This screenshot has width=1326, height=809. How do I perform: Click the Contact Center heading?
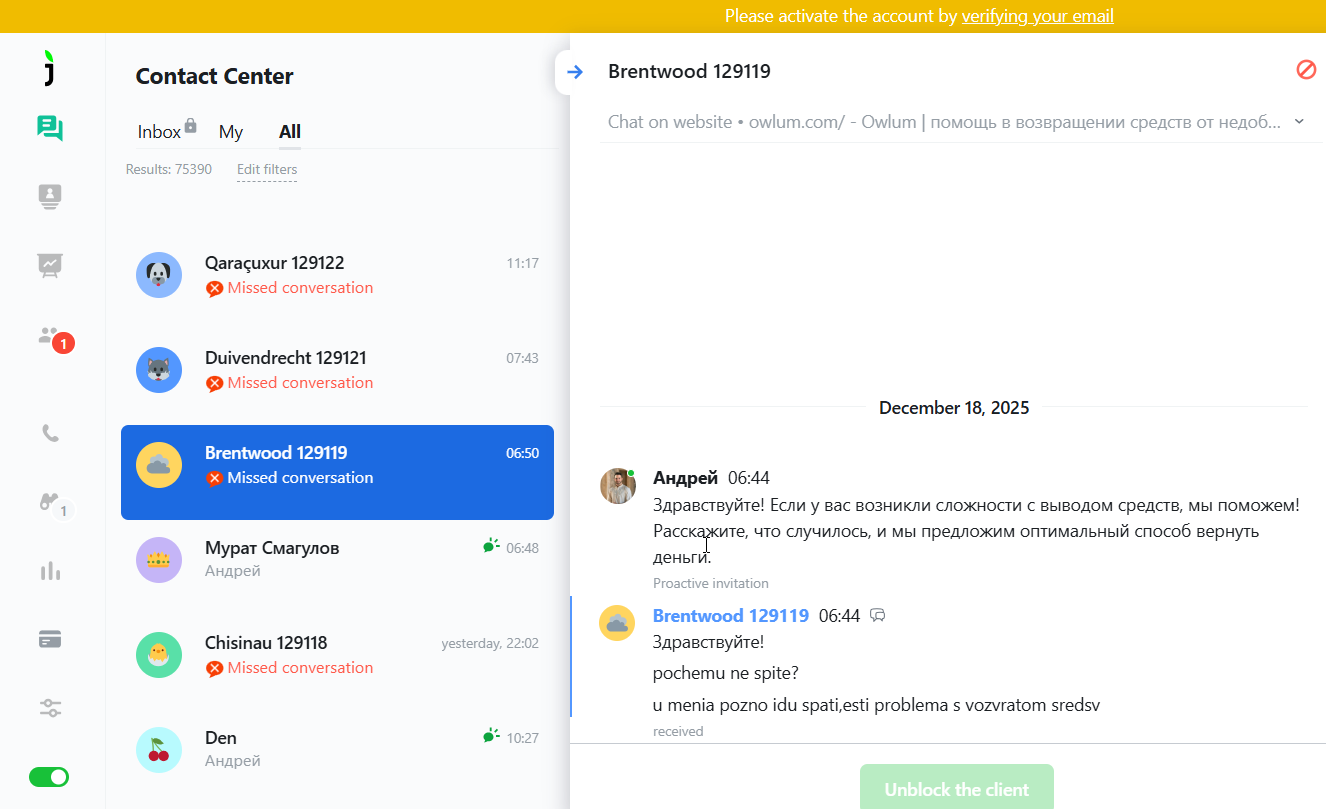[x=215, y=76]
